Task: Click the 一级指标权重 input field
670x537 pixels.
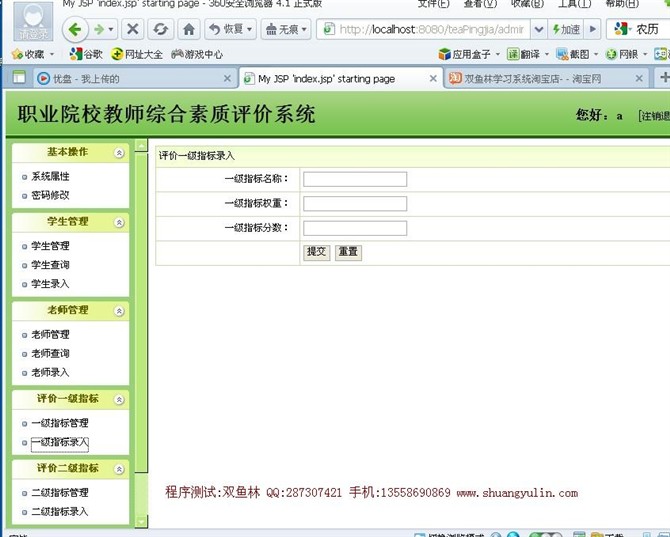Action: pos(355,204)
